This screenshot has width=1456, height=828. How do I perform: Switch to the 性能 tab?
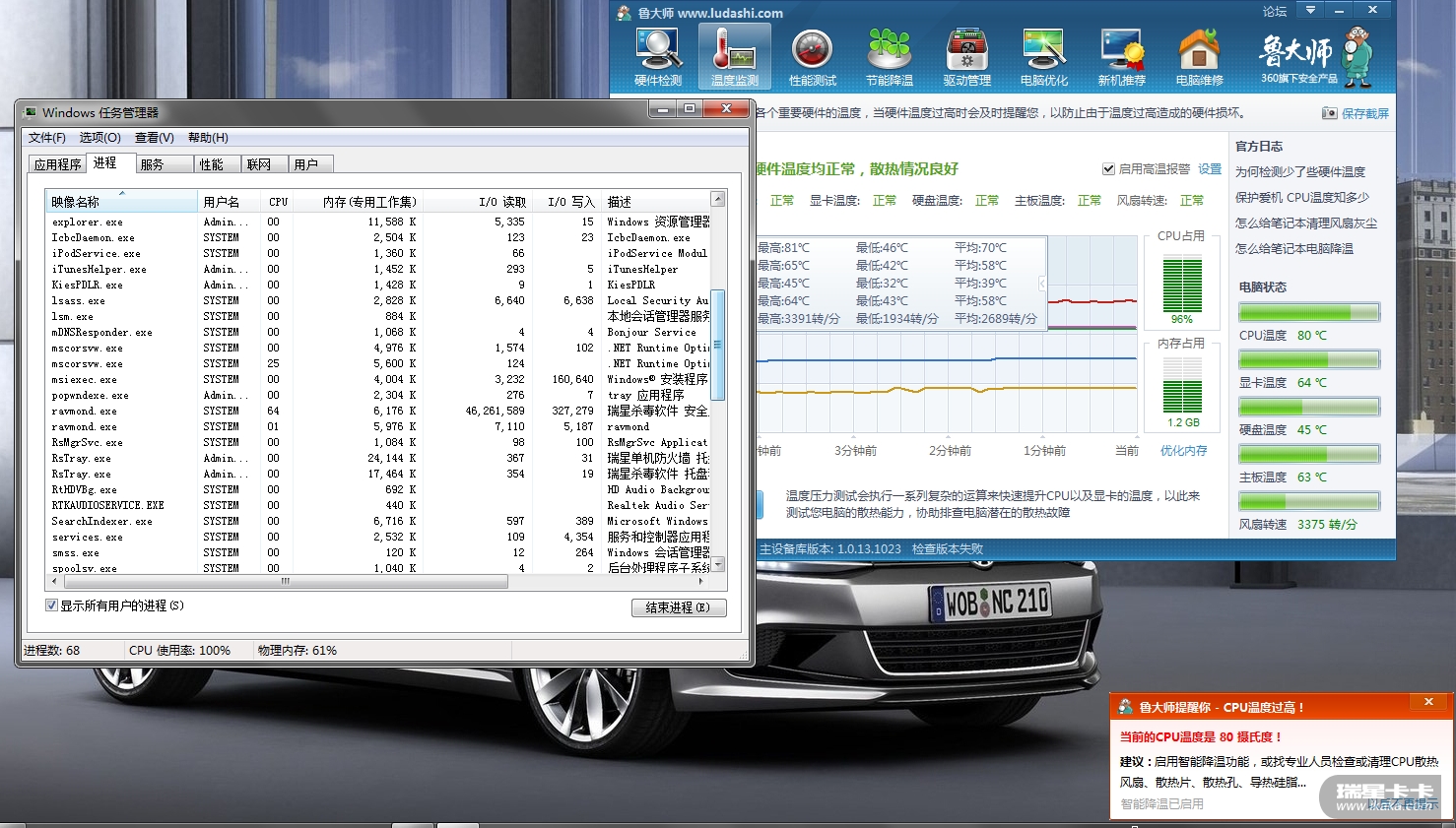pos(217,164)
